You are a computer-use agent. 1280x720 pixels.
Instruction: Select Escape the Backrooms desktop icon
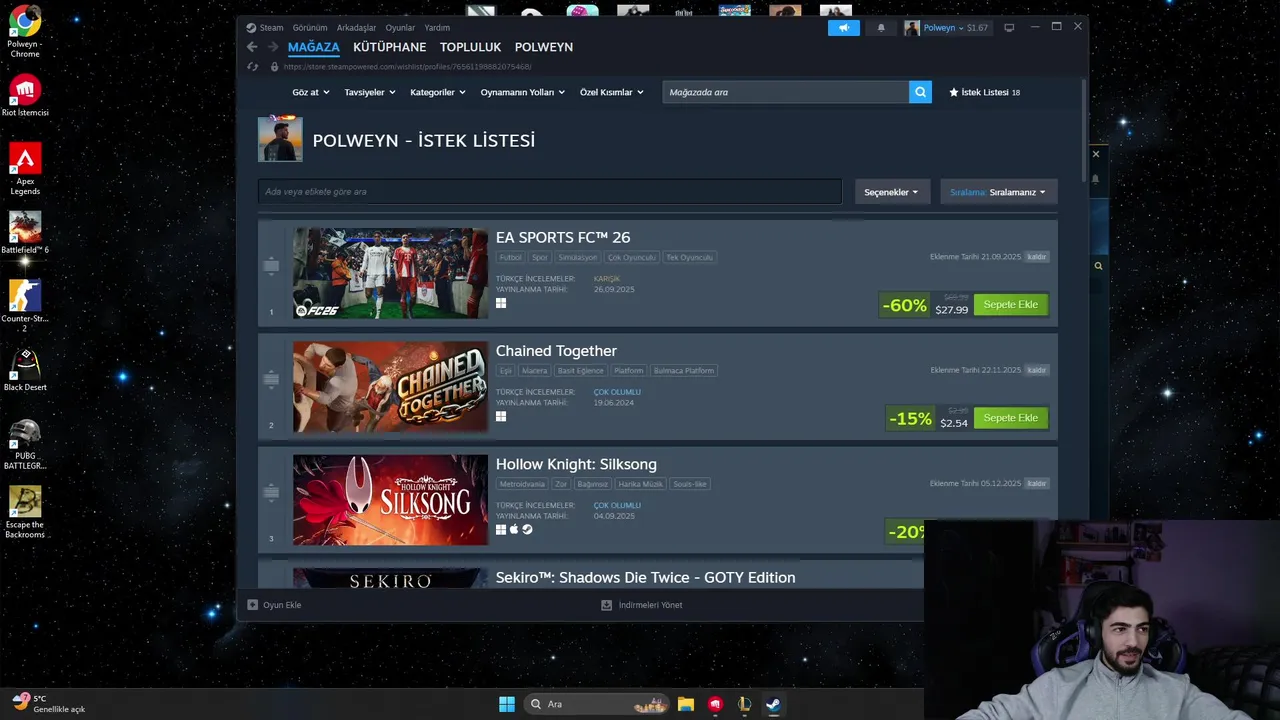click(x=25, y=512)
